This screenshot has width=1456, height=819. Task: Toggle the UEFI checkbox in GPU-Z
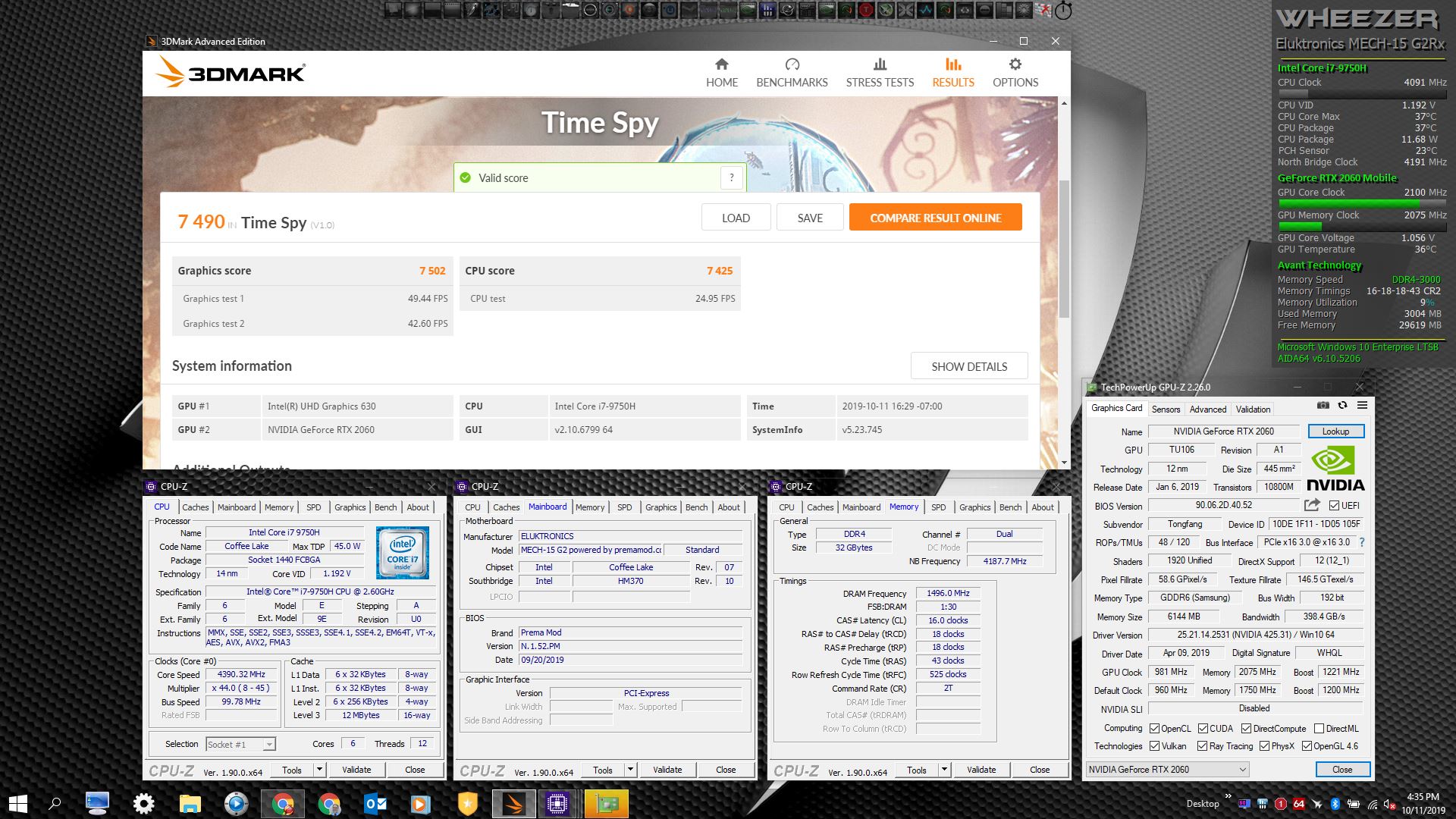tap(1334, 506)
